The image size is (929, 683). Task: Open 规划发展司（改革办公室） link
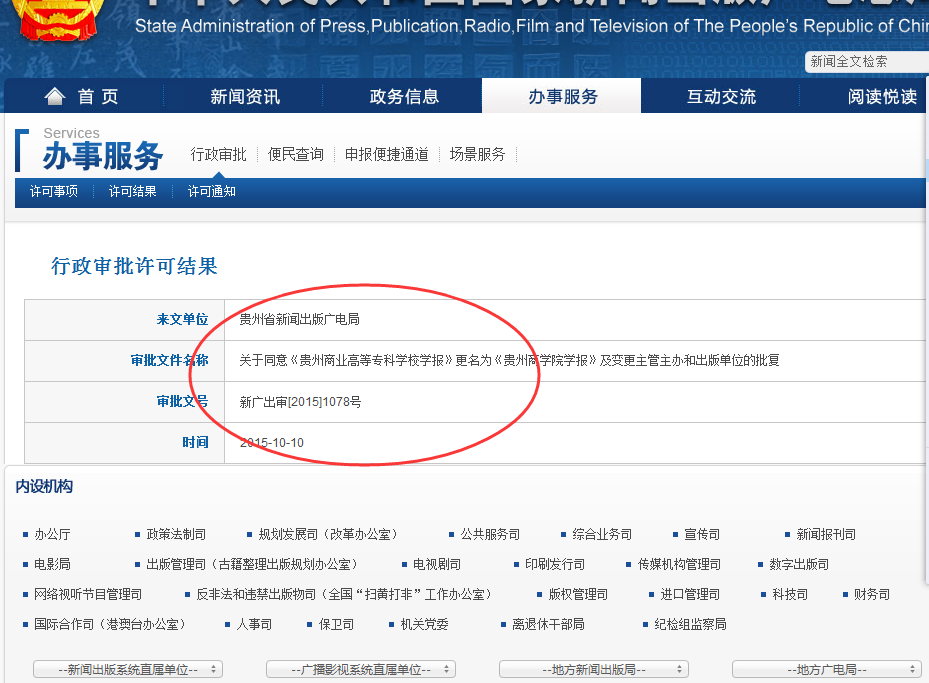click(329, 534)
